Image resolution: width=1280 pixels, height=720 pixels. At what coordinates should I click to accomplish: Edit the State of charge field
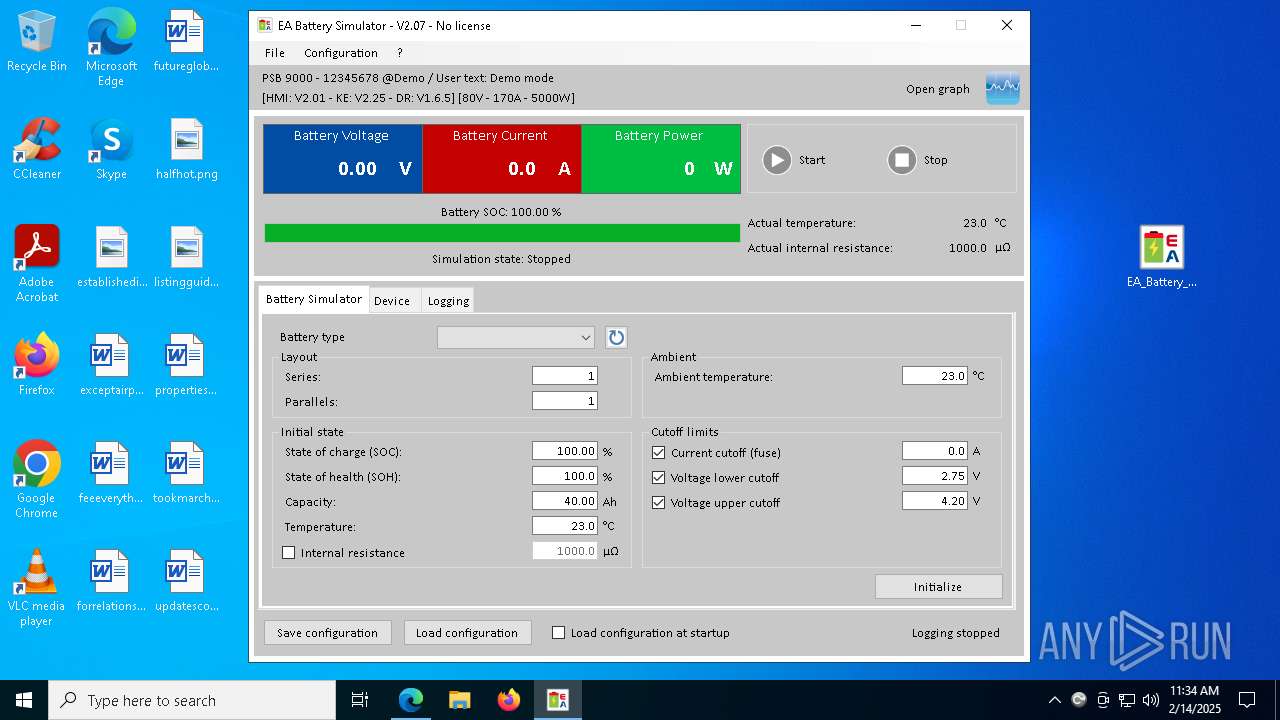pos(565,451)
